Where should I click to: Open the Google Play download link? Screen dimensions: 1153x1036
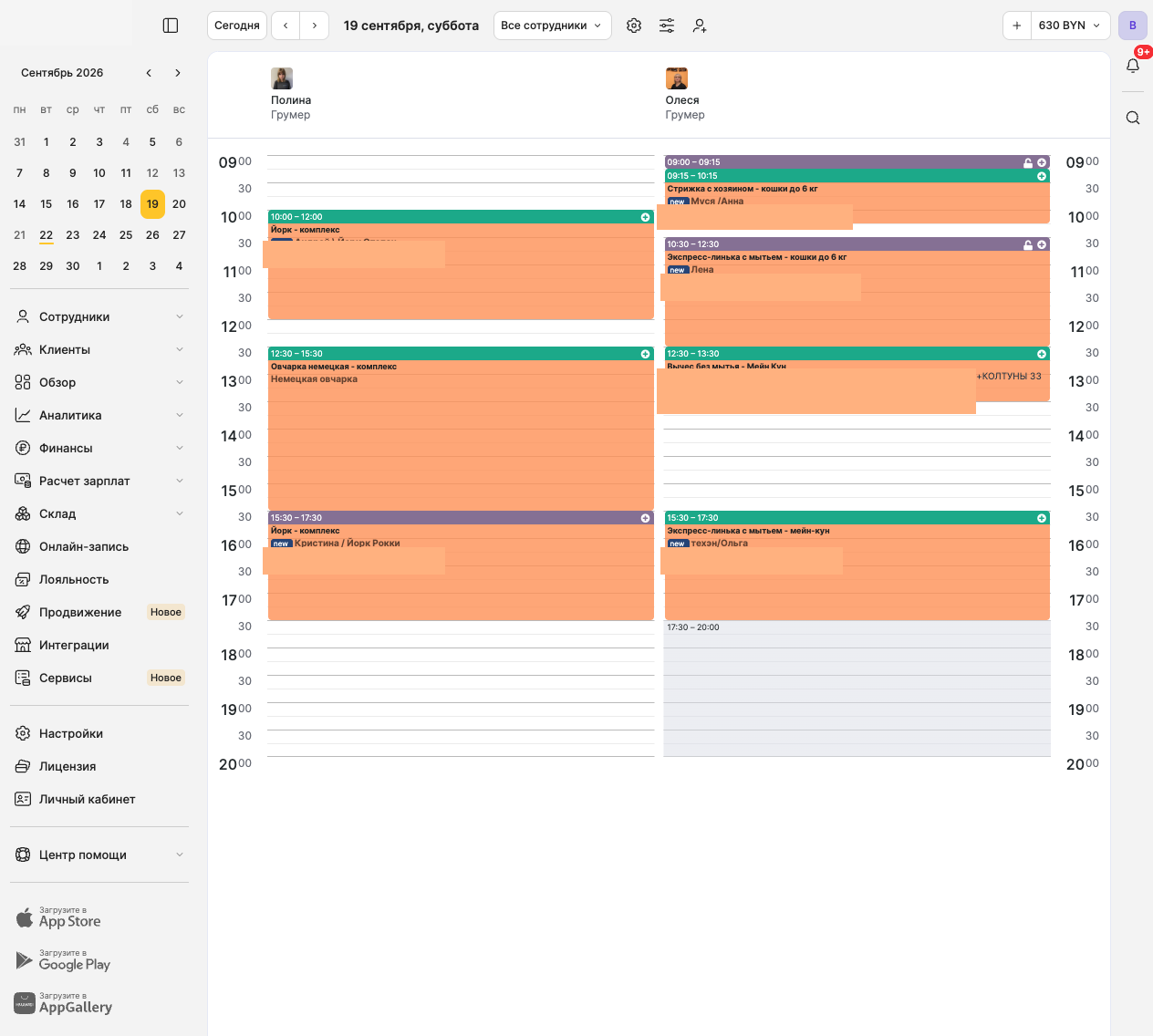(63, 961)
